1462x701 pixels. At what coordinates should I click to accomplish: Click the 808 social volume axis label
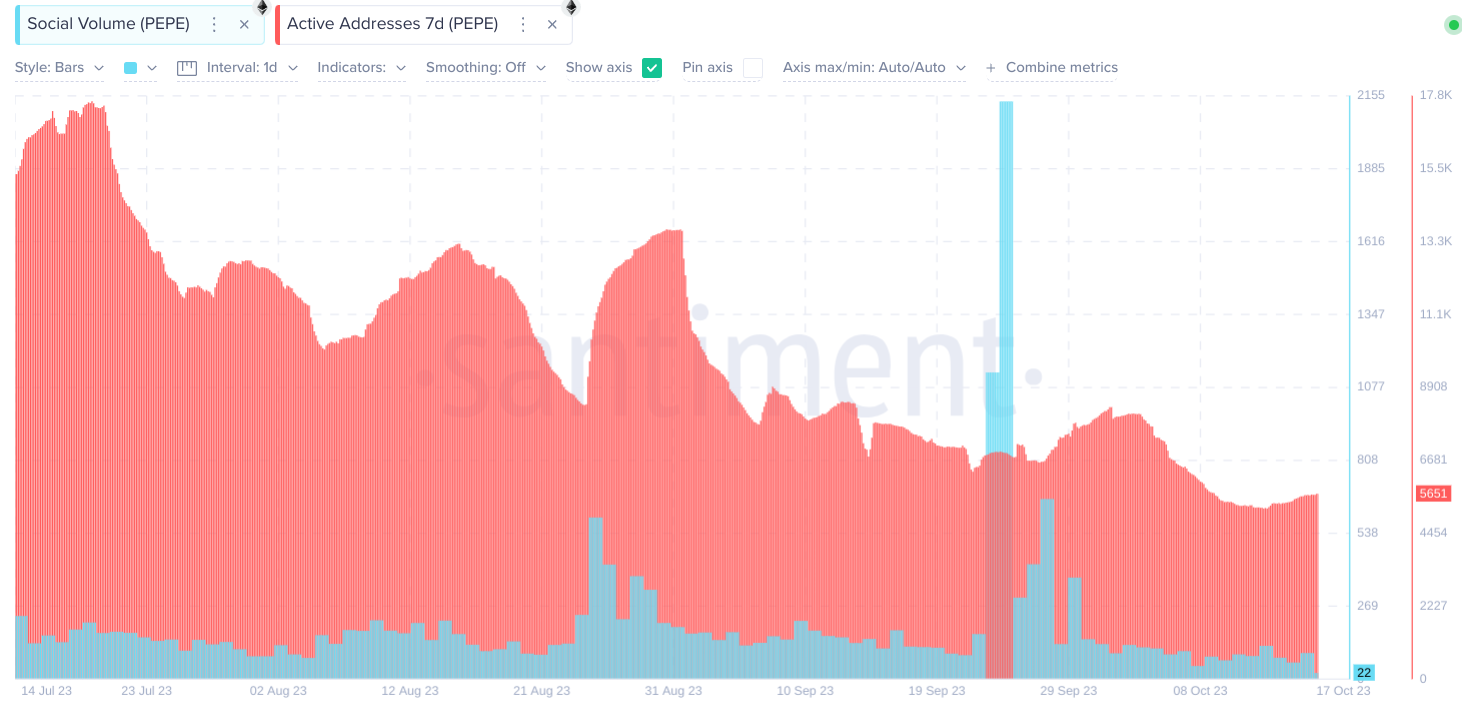pos(1367,460)
